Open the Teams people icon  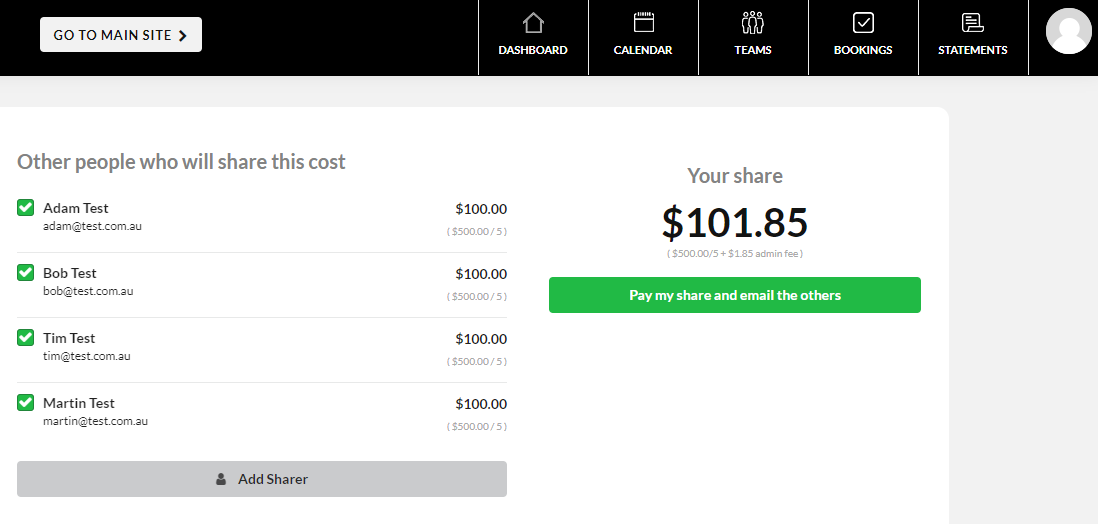[x=753, y=22]
